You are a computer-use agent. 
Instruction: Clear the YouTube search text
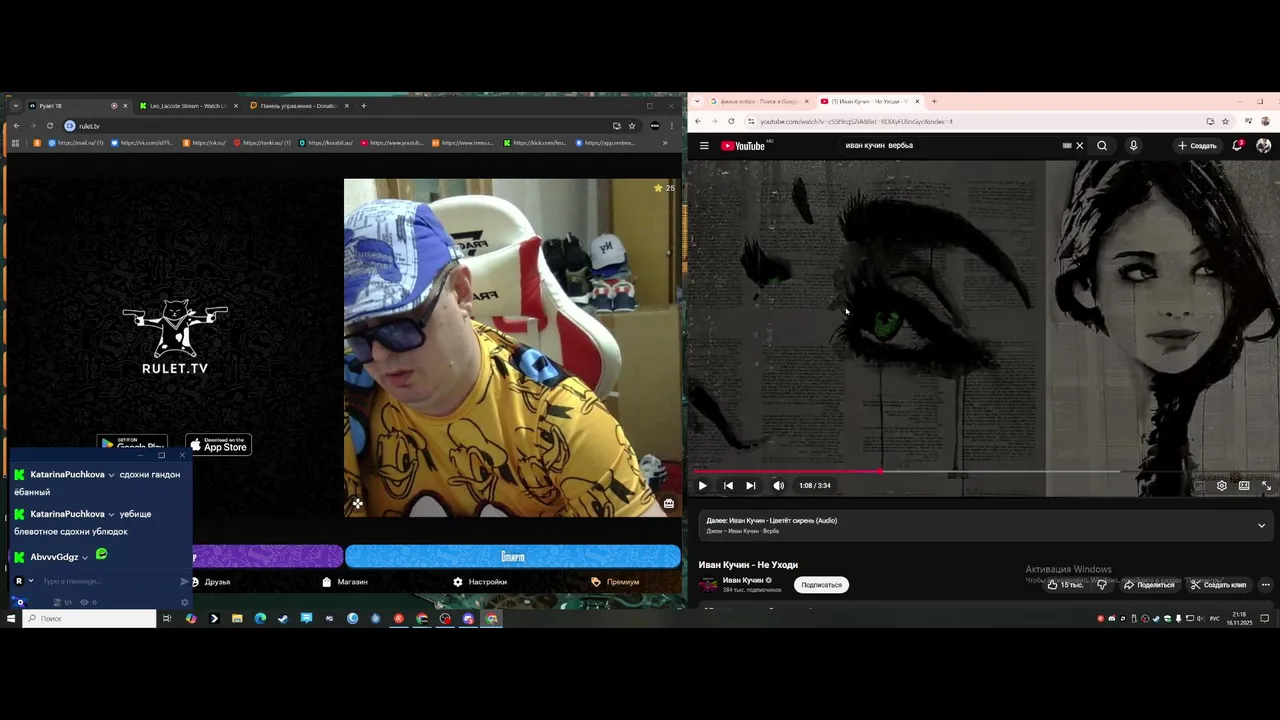(1079, 146)
